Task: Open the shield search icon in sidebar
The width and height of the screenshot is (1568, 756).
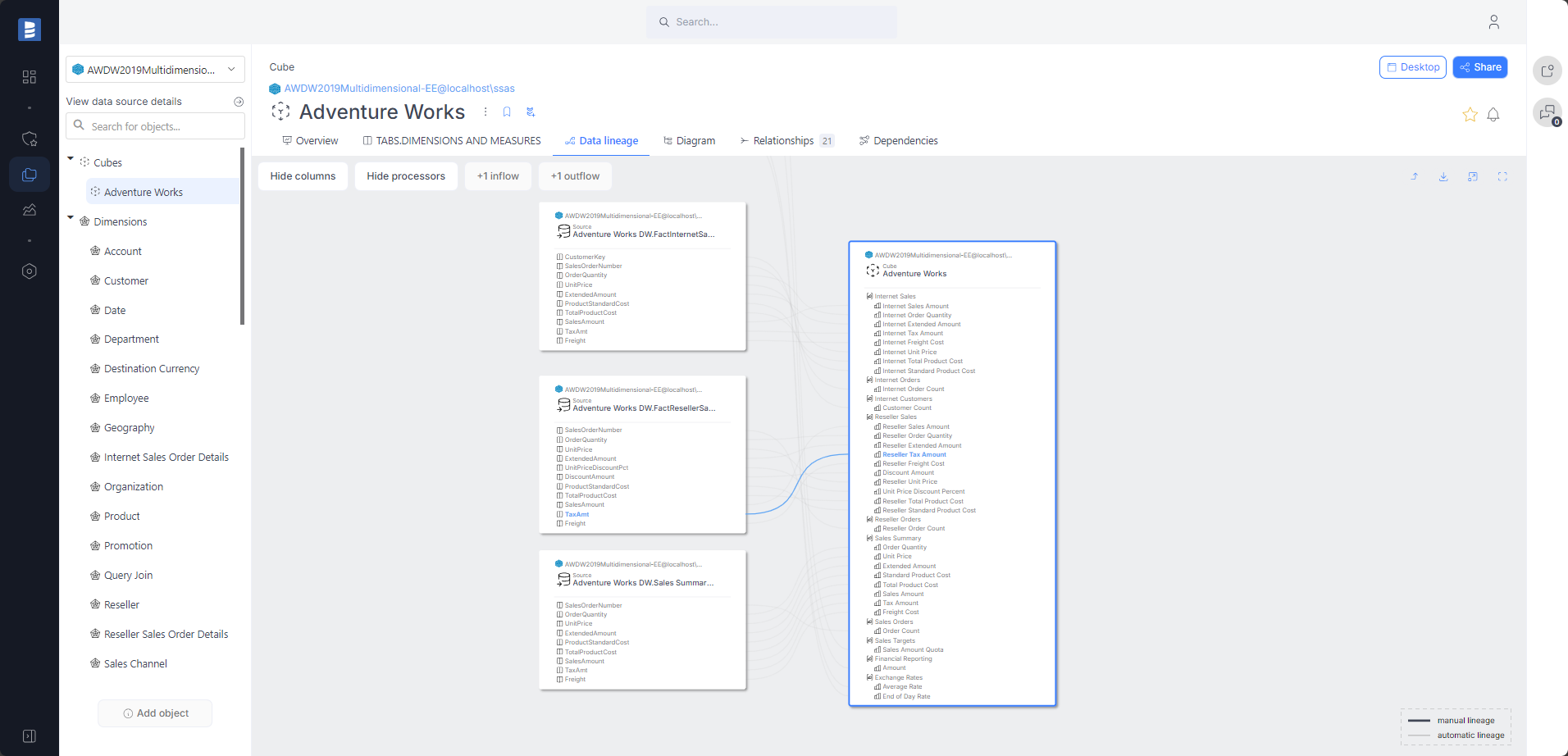Action: (x=30, y=139)
